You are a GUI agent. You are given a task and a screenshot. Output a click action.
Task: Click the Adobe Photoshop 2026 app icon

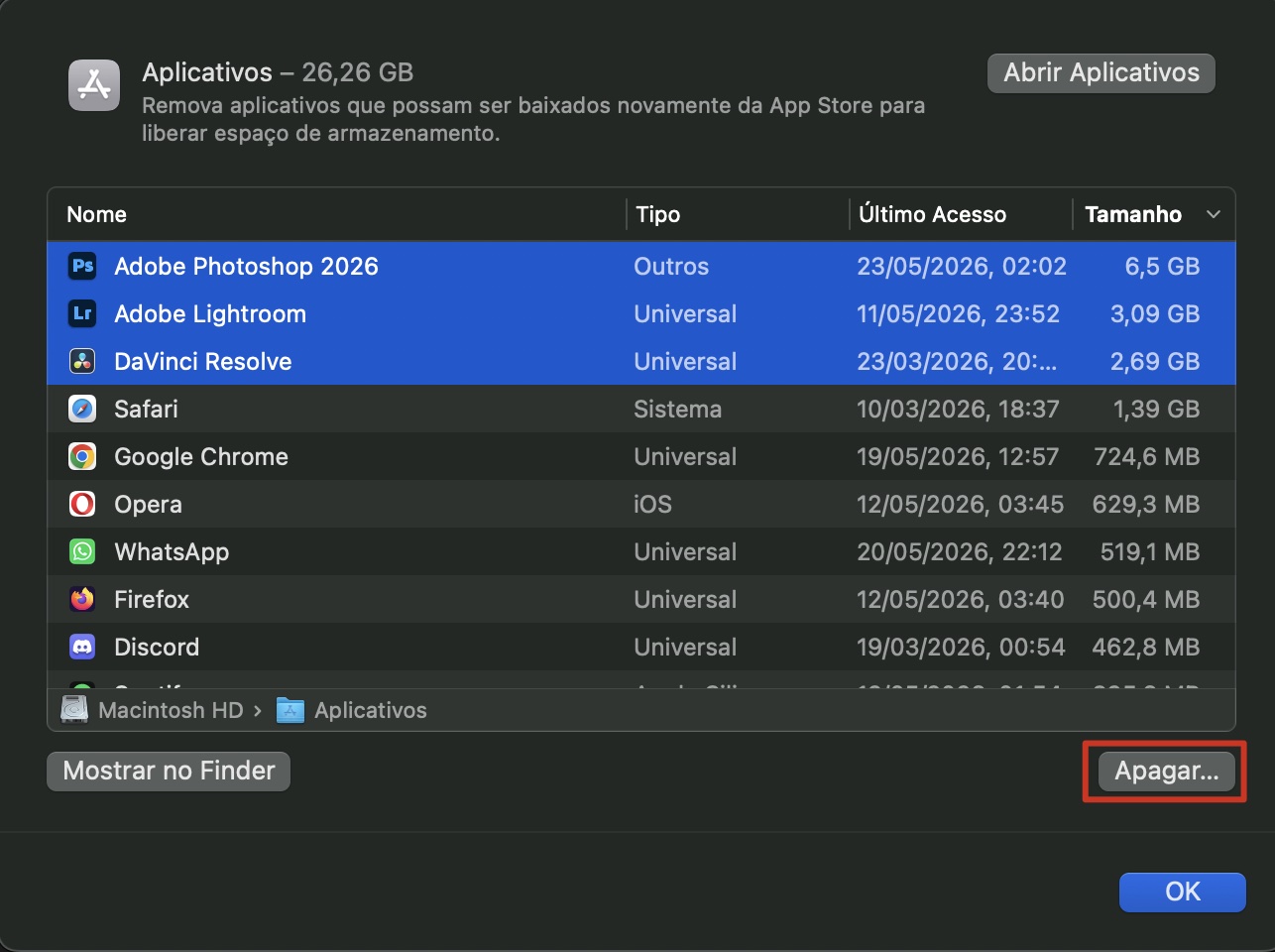[82, 266]
